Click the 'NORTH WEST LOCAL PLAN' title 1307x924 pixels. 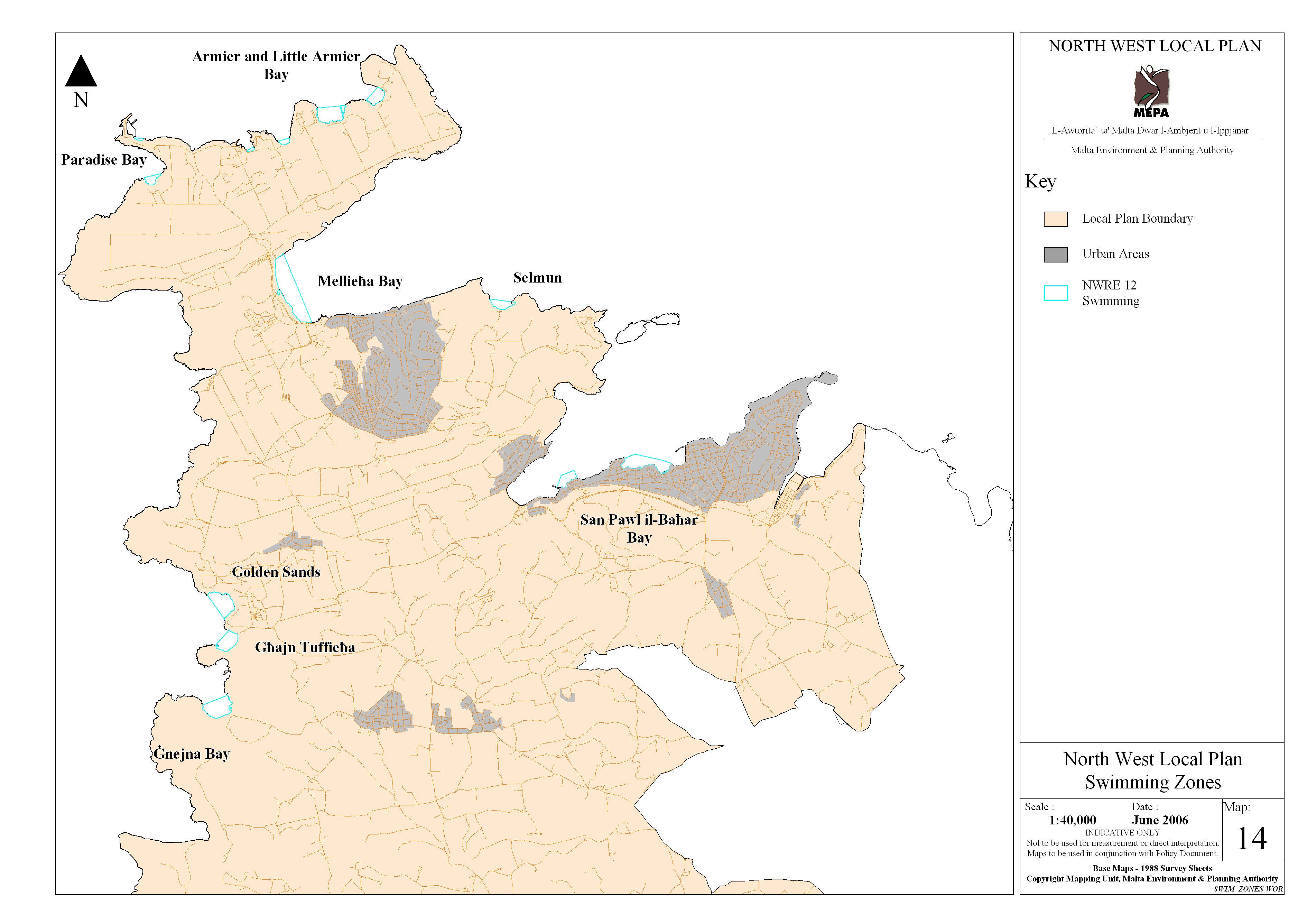tap(1155, 46)
